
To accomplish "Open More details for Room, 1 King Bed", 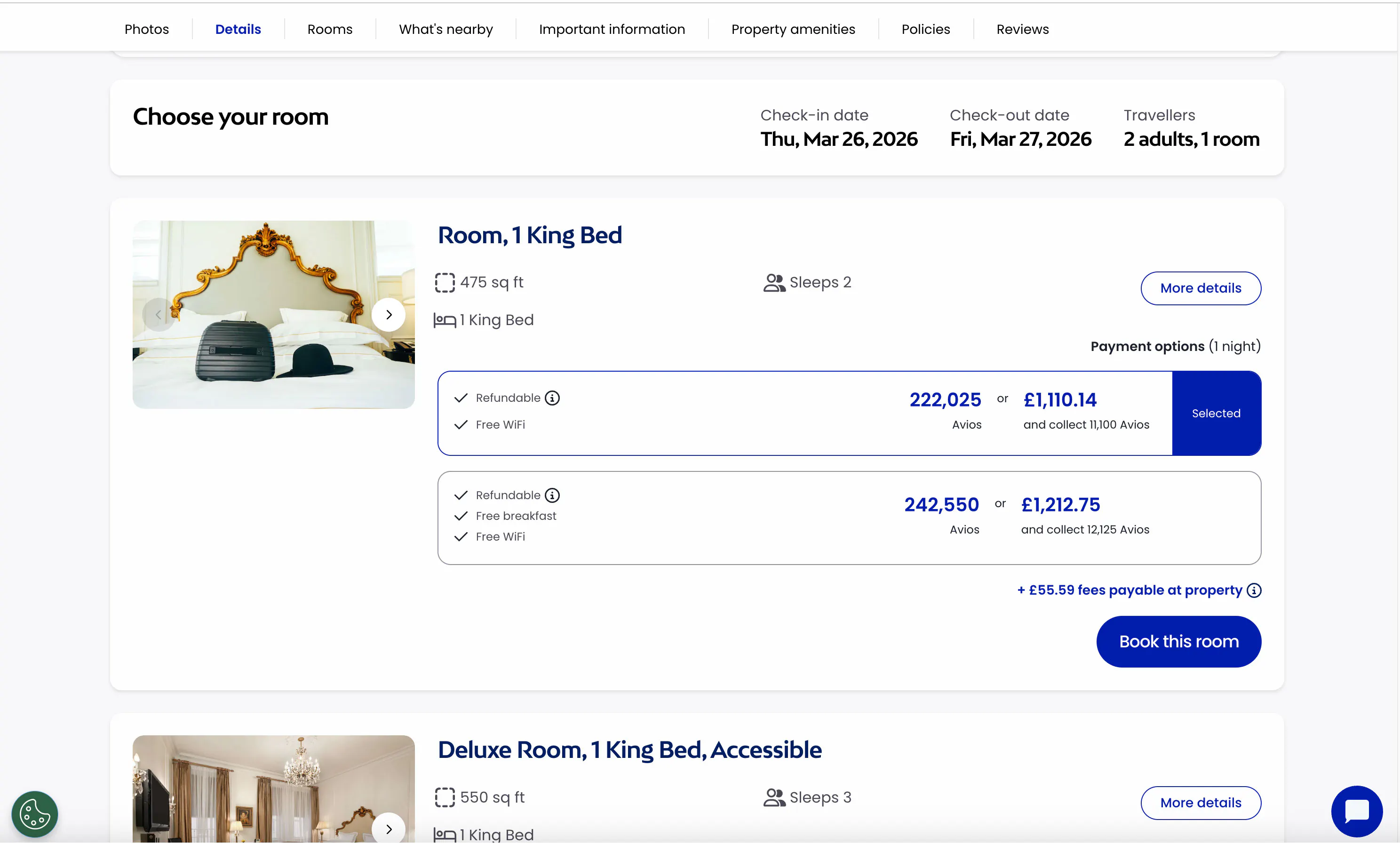I will 1200,288.
